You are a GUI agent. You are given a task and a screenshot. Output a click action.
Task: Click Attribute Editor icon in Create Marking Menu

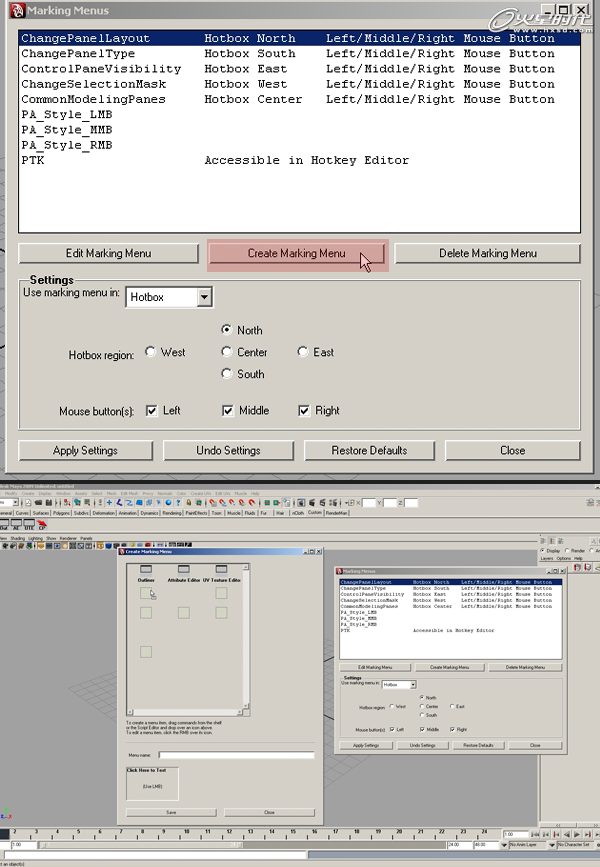(x=184, y=569)
